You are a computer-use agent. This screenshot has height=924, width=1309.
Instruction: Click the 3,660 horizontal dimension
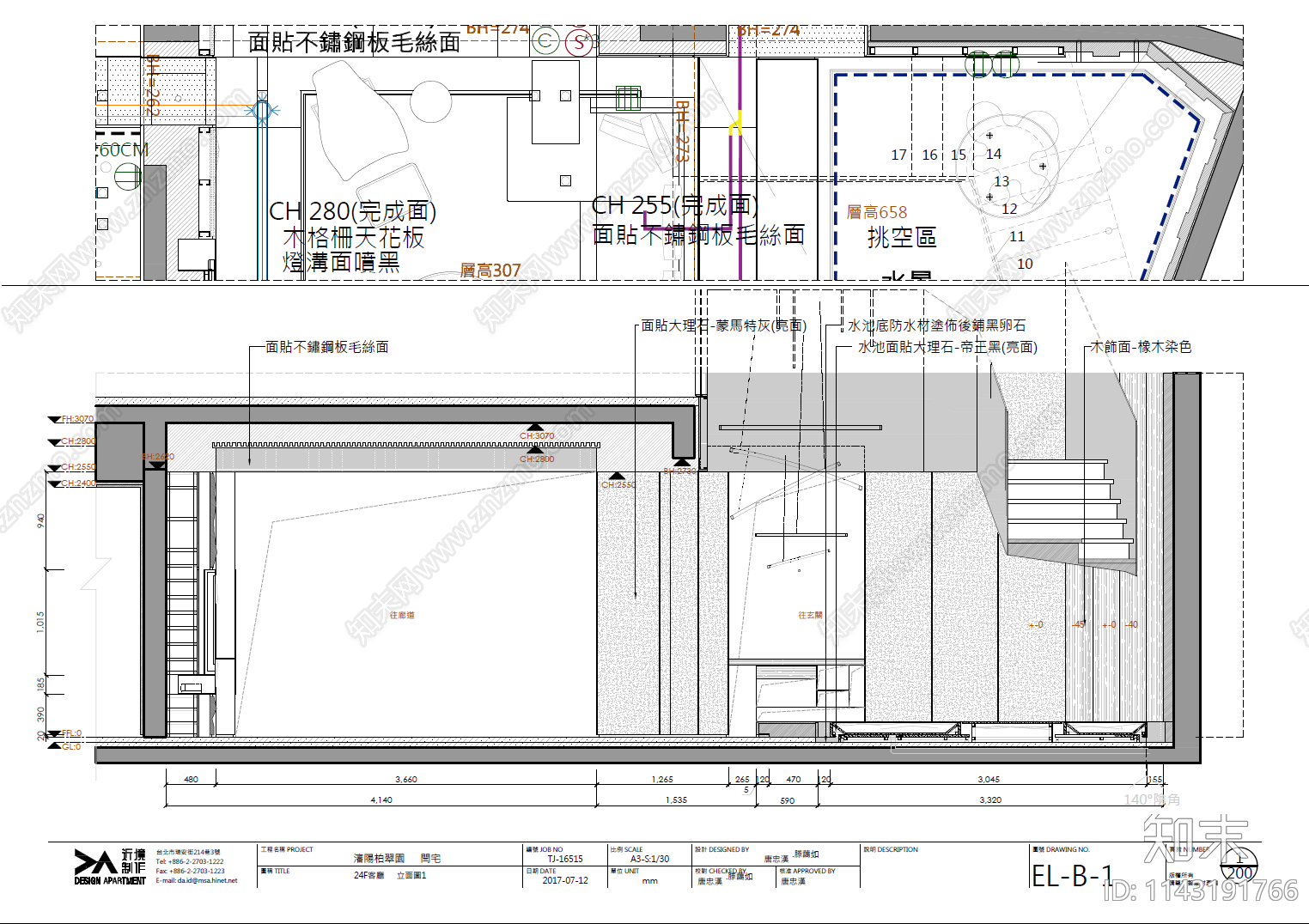pyautogui.click(x=406, y=780)
